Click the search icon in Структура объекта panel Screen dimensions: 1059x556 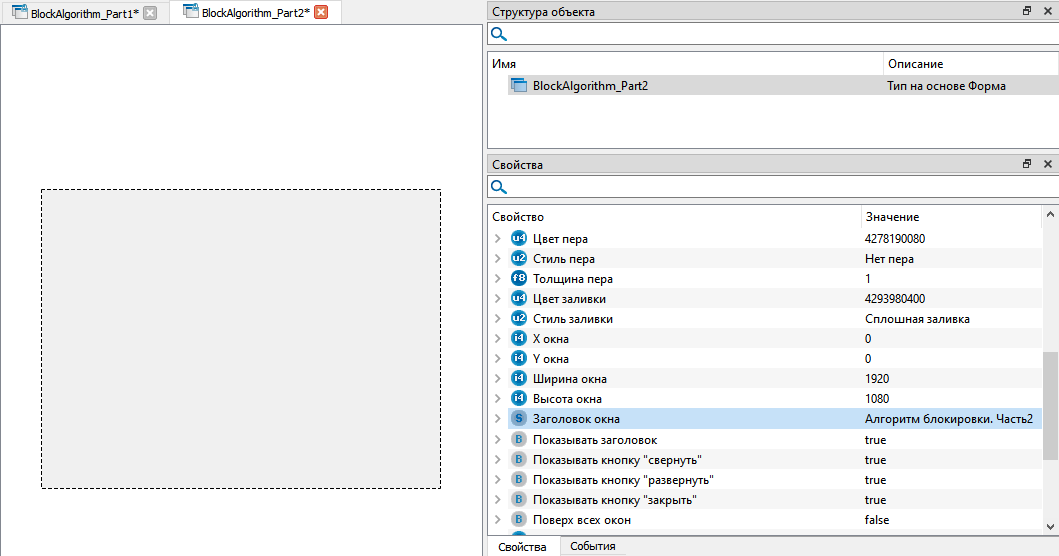498,34
